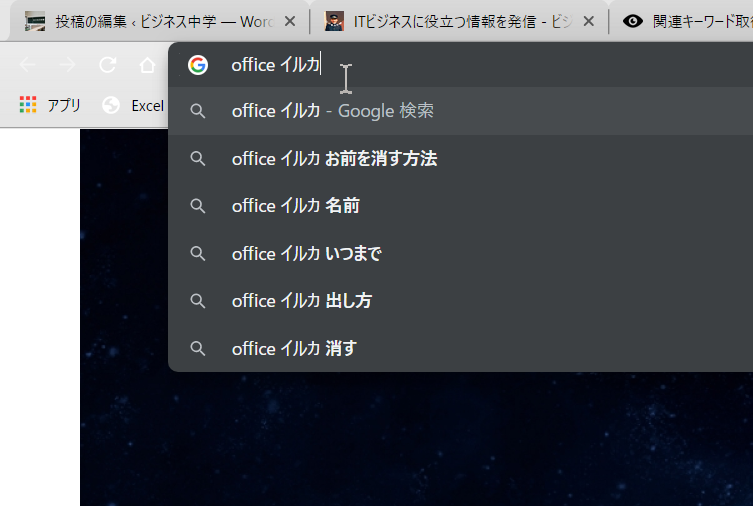
Task: Click search icon beside 'office イルカ 出し方'
Action: pos(198,301)
